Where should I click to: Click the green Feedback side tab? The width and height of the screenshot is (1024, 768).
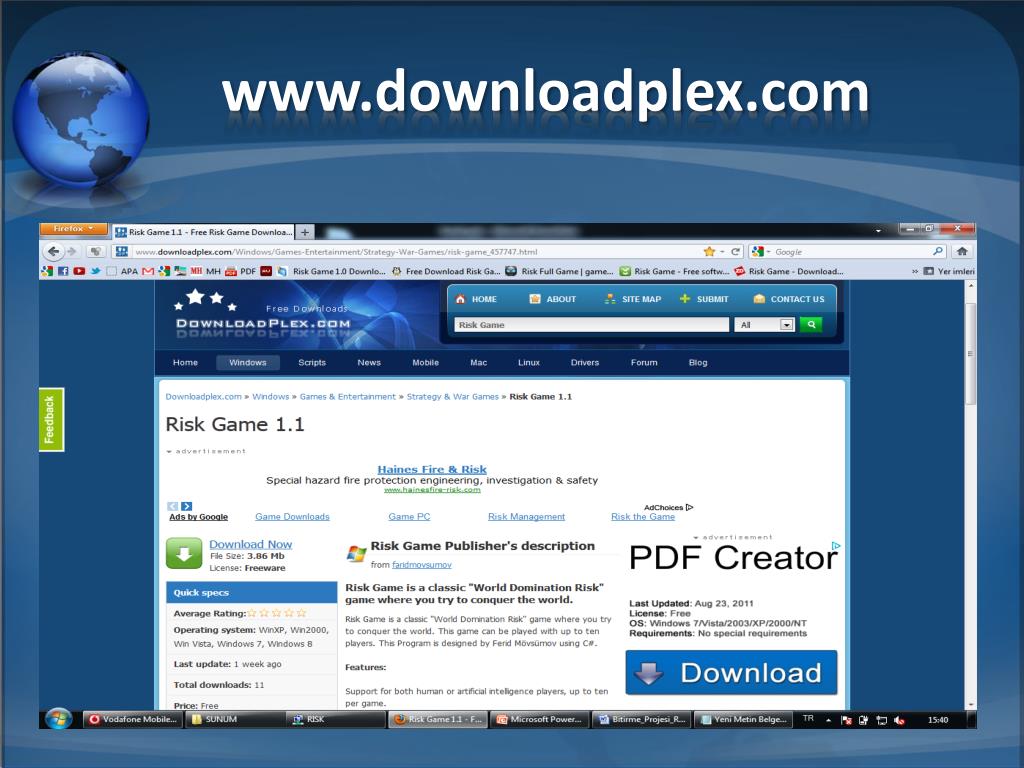point(51,420)
